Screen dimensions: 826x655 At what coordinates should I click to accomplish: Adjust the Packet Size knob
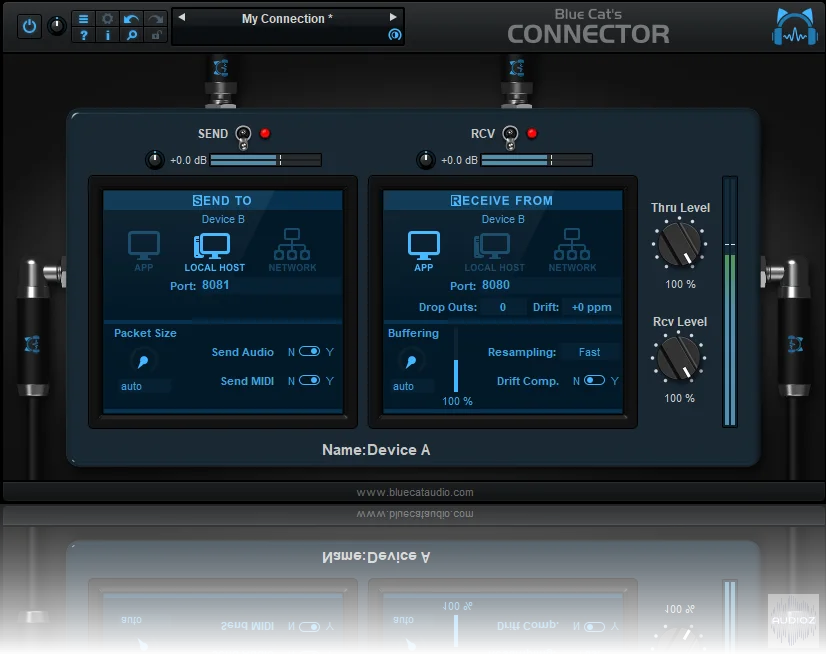143,361
